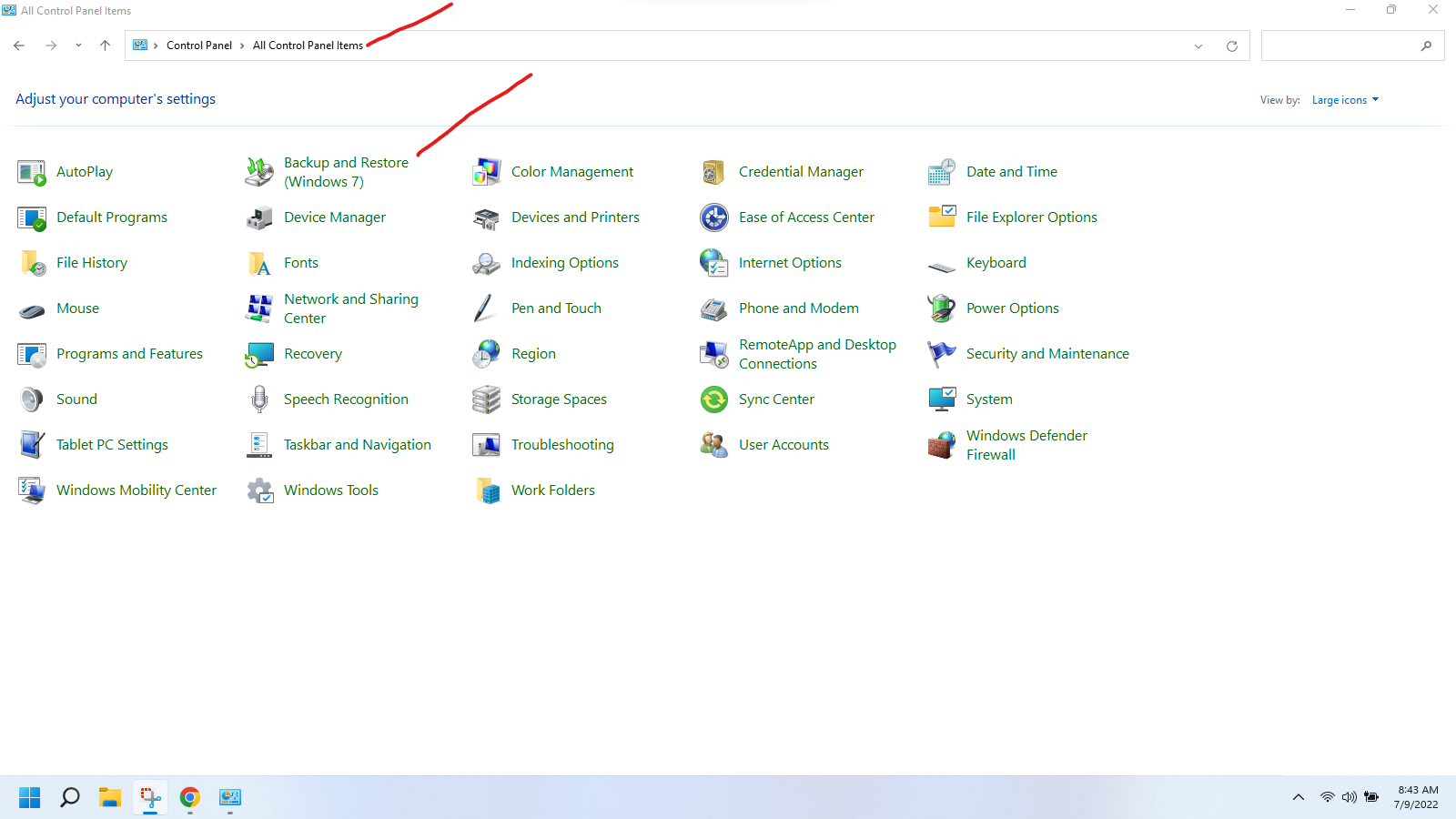Go up one level with Up arrow
The image size is (1456, 819).
tap(106, 45)
